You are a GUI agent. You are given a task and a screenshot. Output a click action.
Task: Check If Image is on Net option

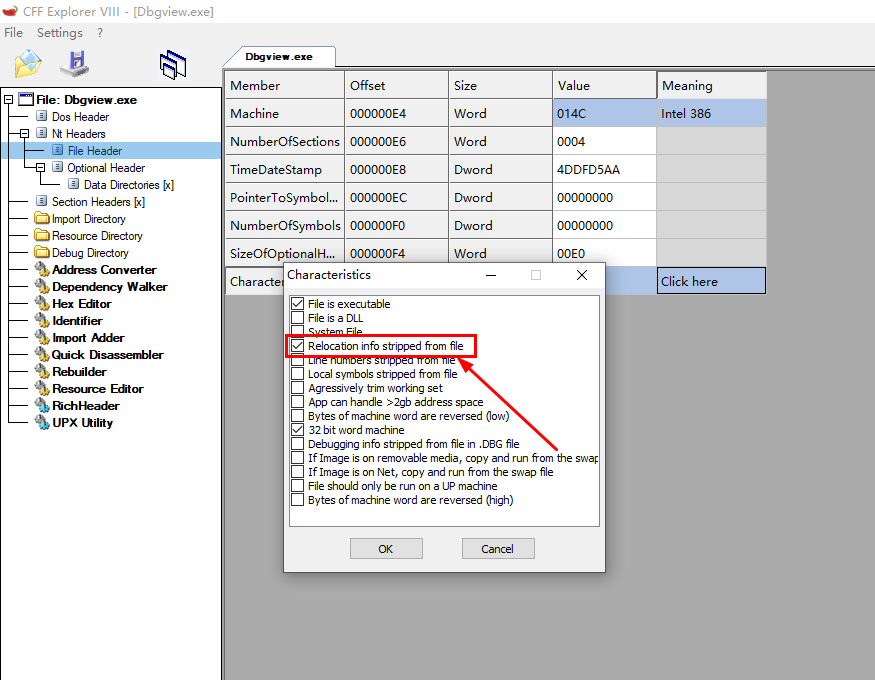pyautogui.click(x=297, y=472)
